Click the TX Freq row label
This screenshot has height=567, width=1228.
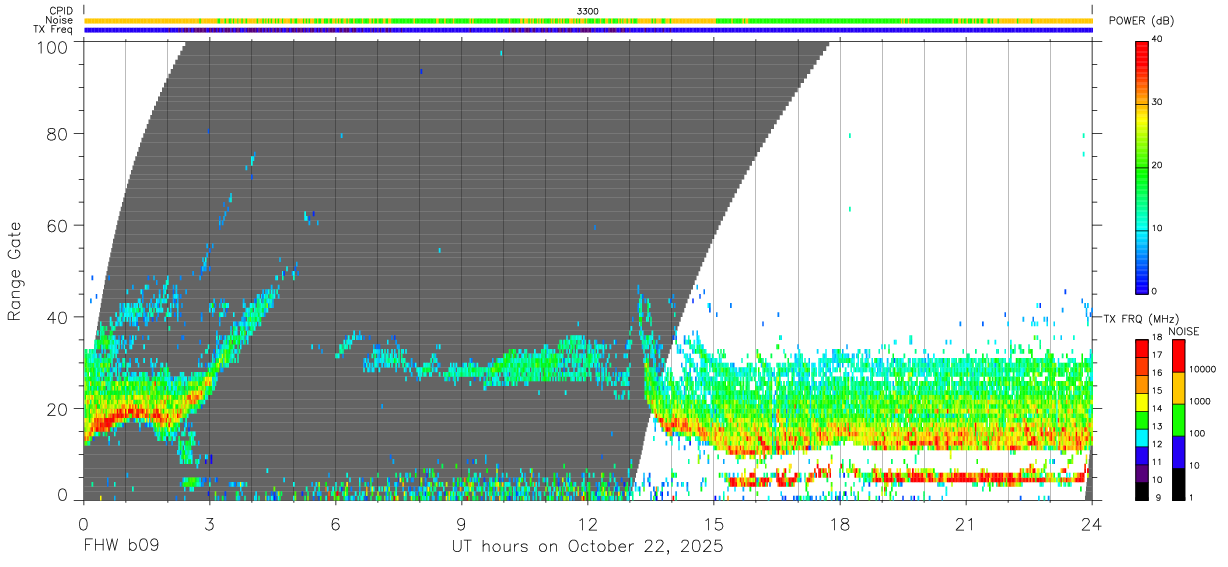click(x=54, y=30)
